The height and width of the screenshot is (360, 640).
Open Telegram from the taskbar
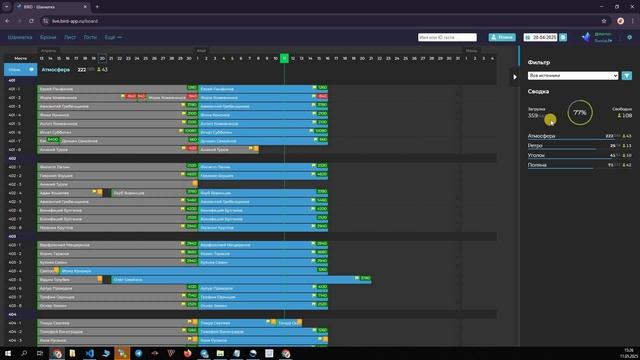(x=138, y=353)
